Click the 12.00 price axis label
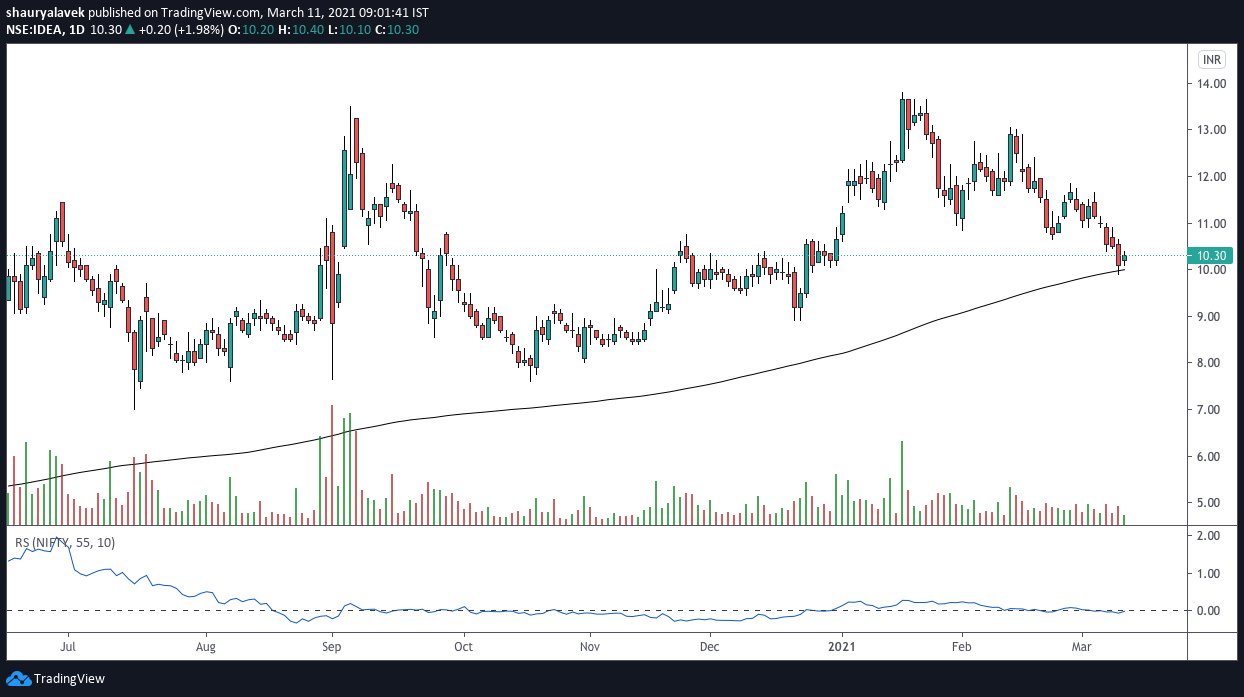The width and height of the screenshot is (1244, 697). pos(1213,177)
